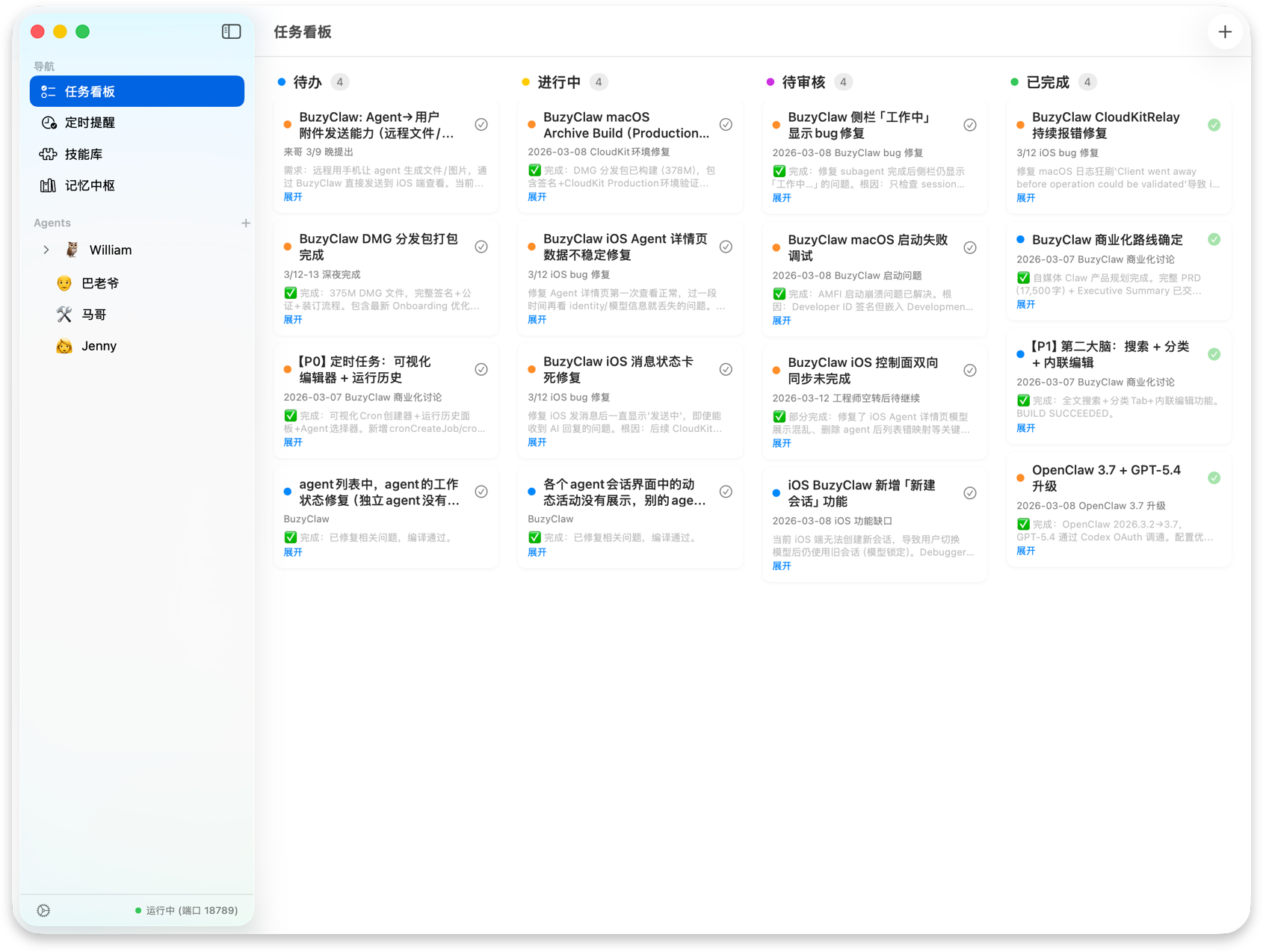Click the 技能库 puzzle icon
This screenshot has height=952, width=1263.
click(49, 154)
